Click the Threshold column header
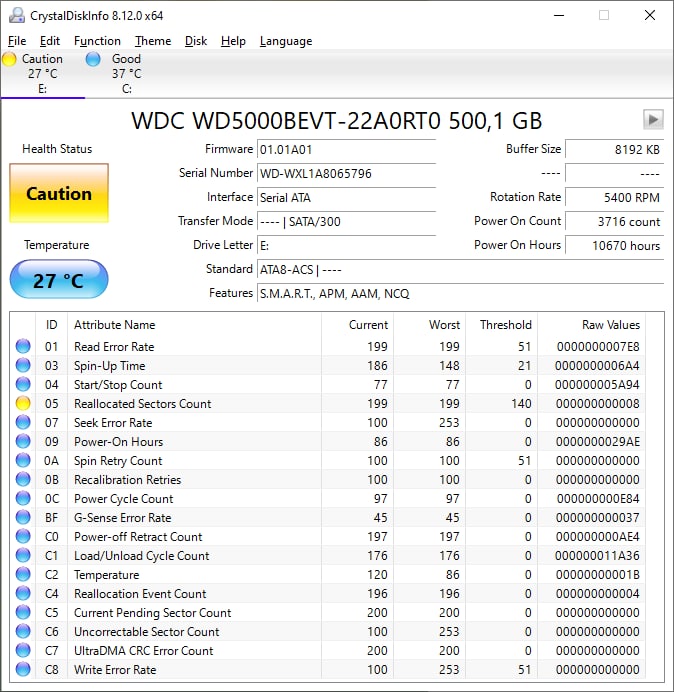Screen dimensions: 674x692 (x=501, y=325)
